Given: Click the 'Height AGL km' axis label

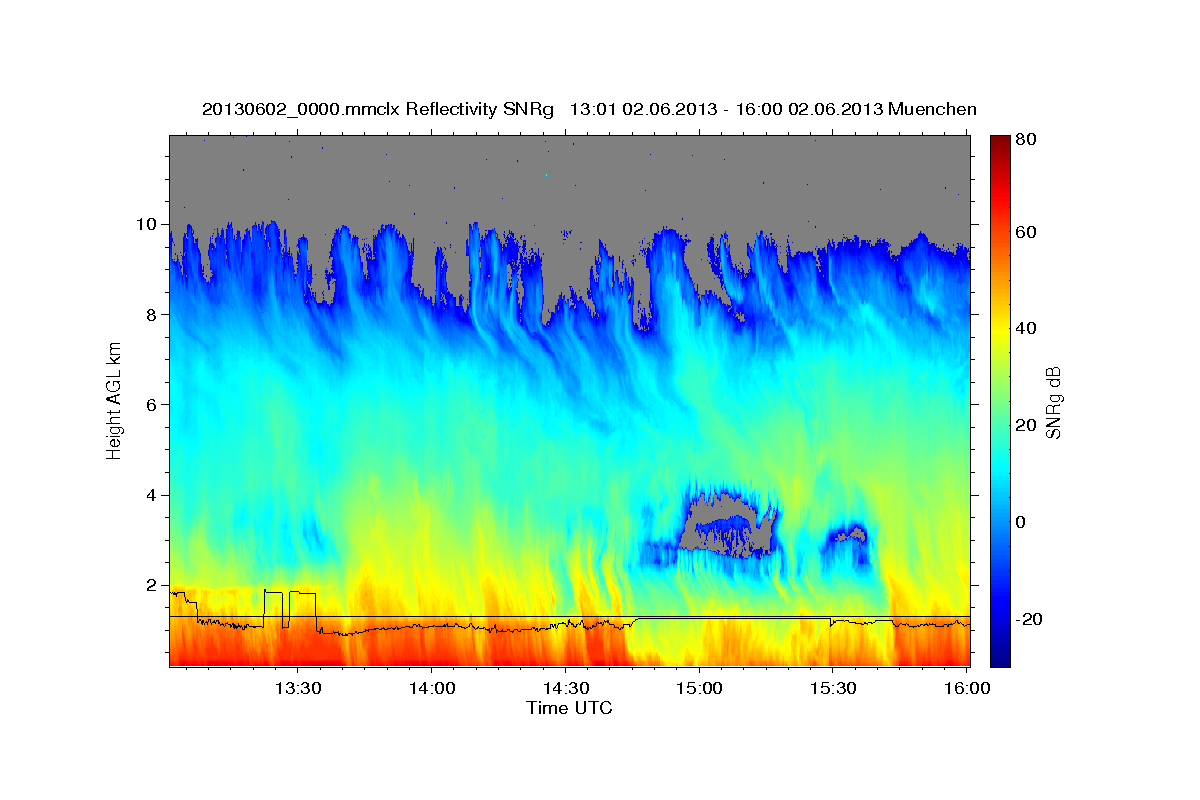Looking at the screenshot, I should pos(114,400).
